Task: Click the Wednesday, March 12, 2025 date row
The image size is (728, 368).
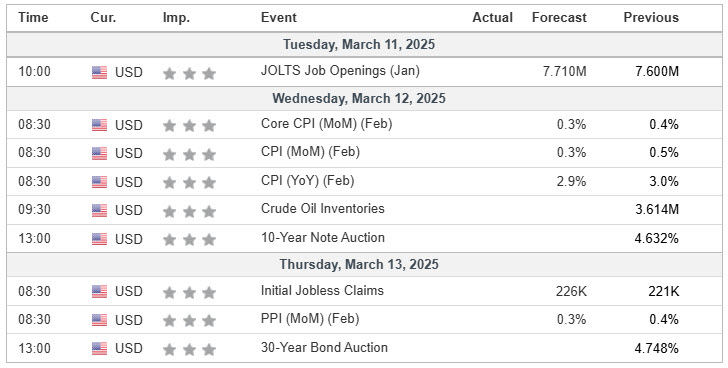Action: pyautogui.click(x=364, y=98)
